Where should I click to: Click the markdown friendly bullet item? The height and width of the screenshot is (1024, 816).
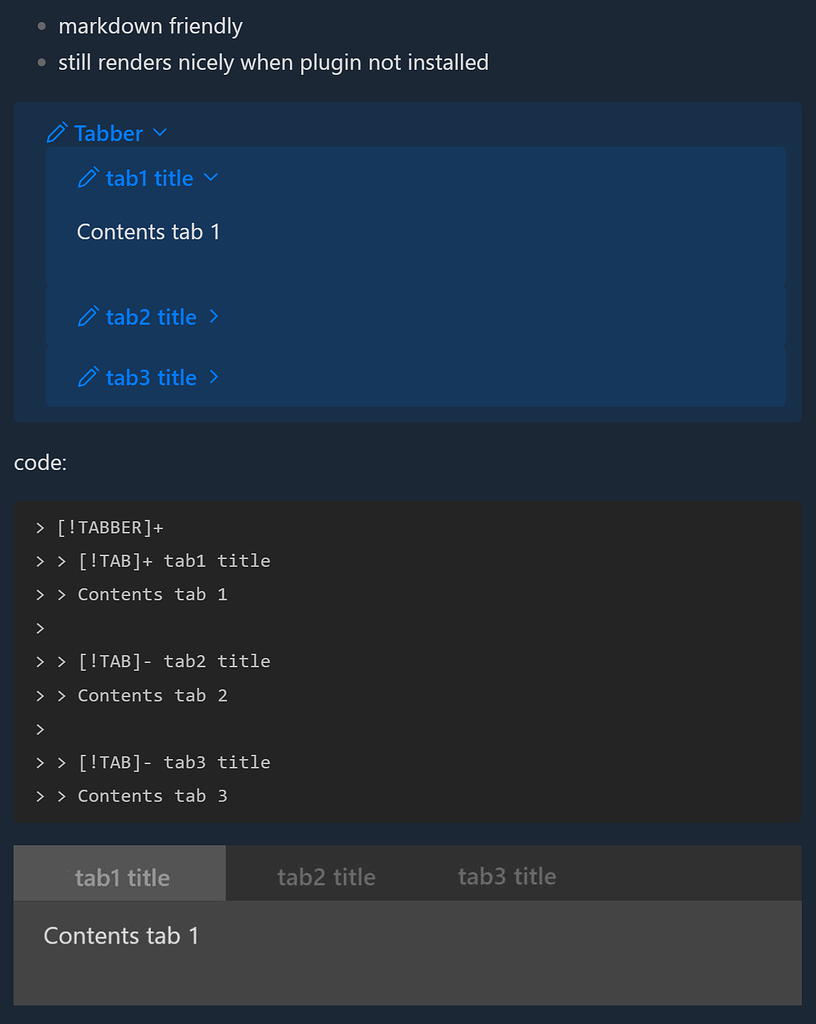click(150, 26)
